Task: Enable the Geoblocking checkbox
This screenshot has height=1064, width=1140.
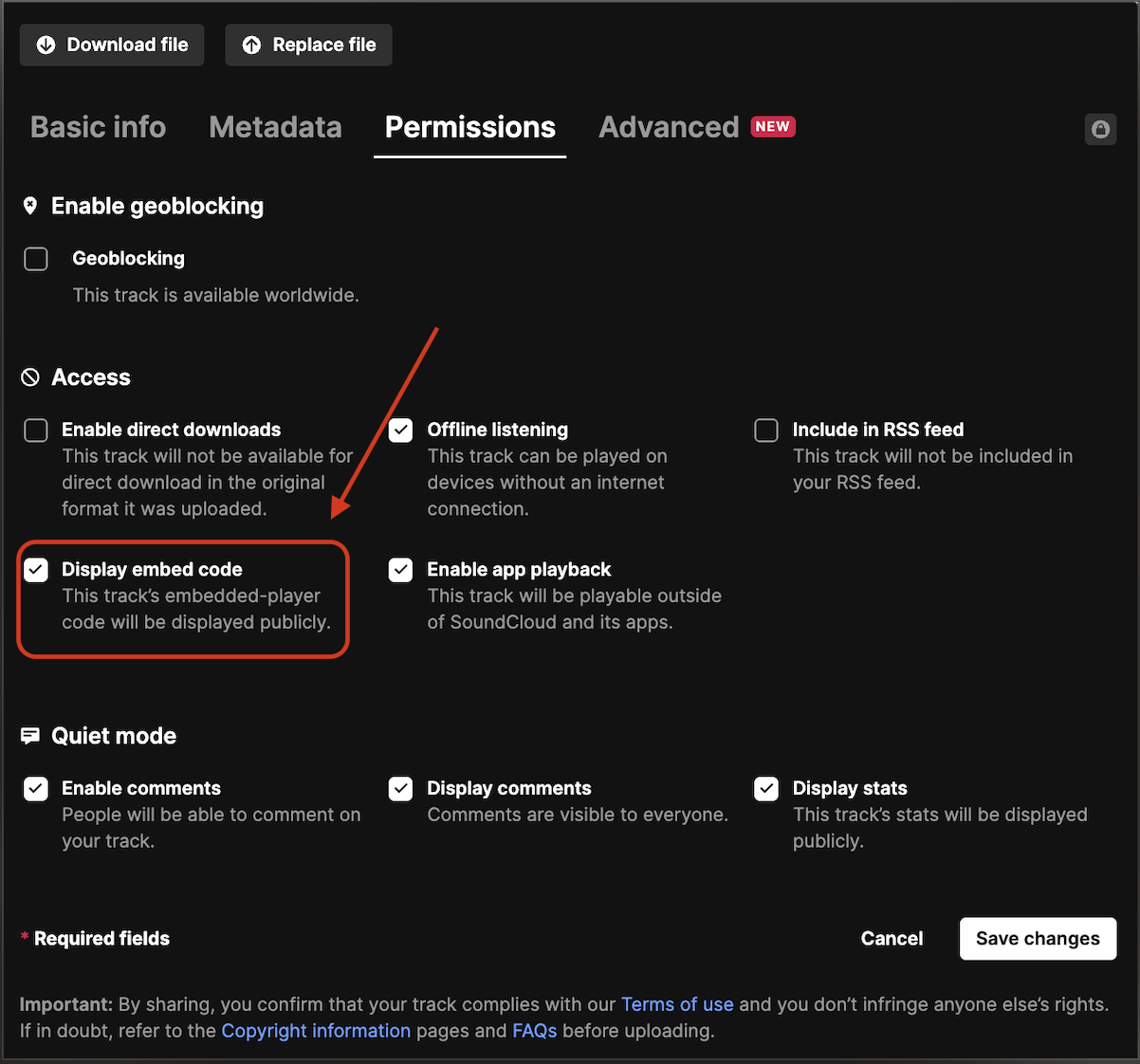Action: pos(36,259)
